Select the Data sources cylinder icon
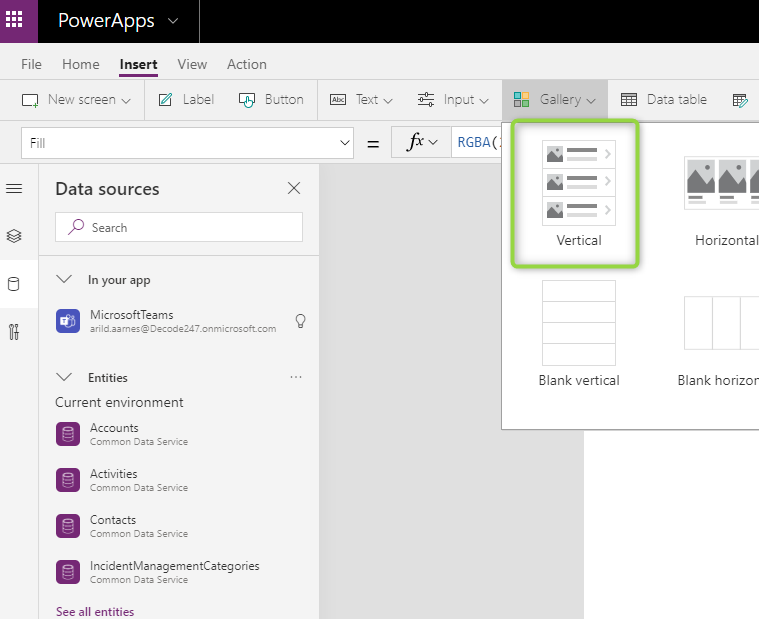Image resolution: width=759 pixels, height=619 pixels. point(14,284)
